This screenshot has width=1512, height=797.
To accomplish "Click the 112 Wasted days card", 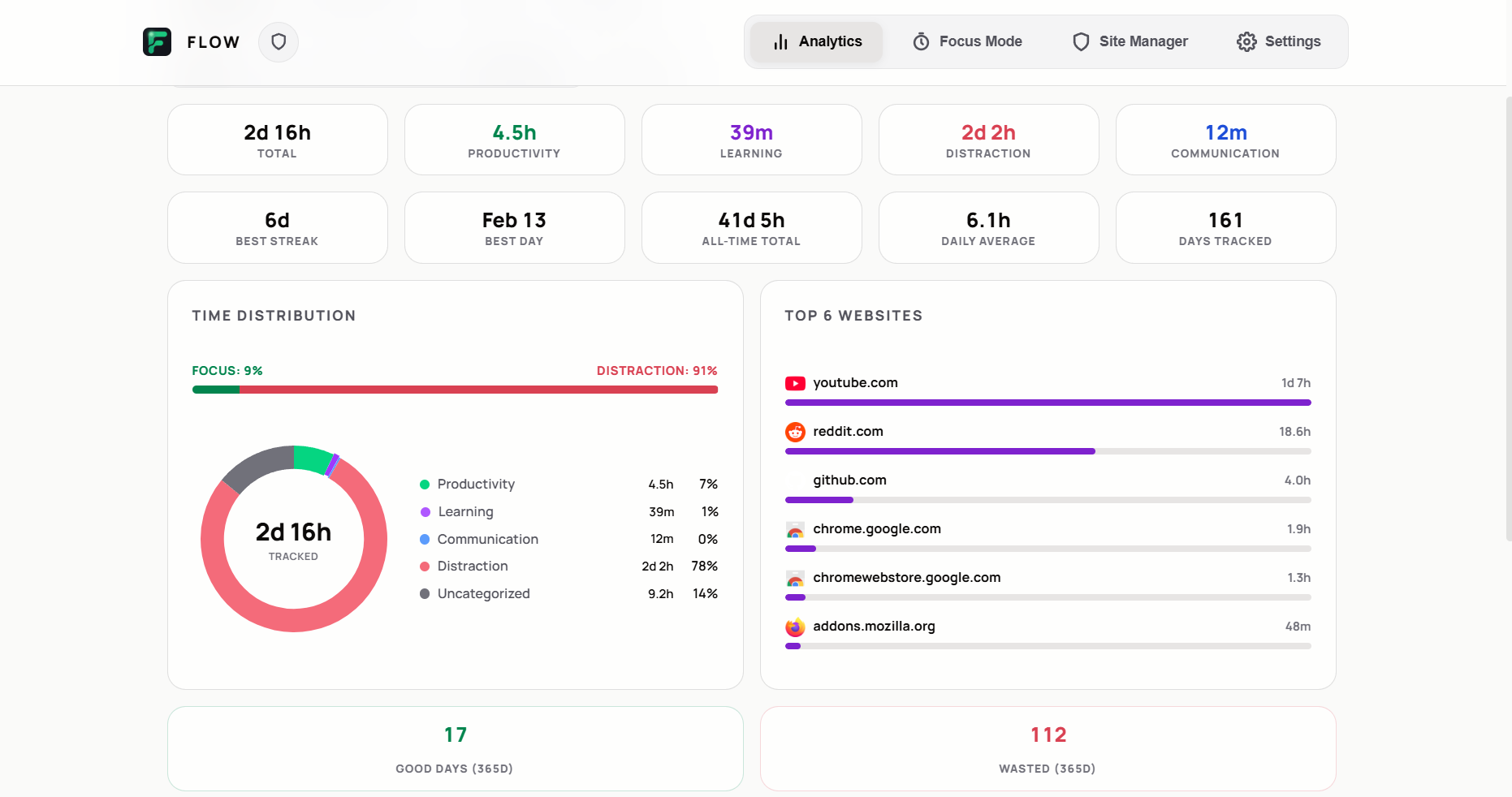I will point(1048,748).
